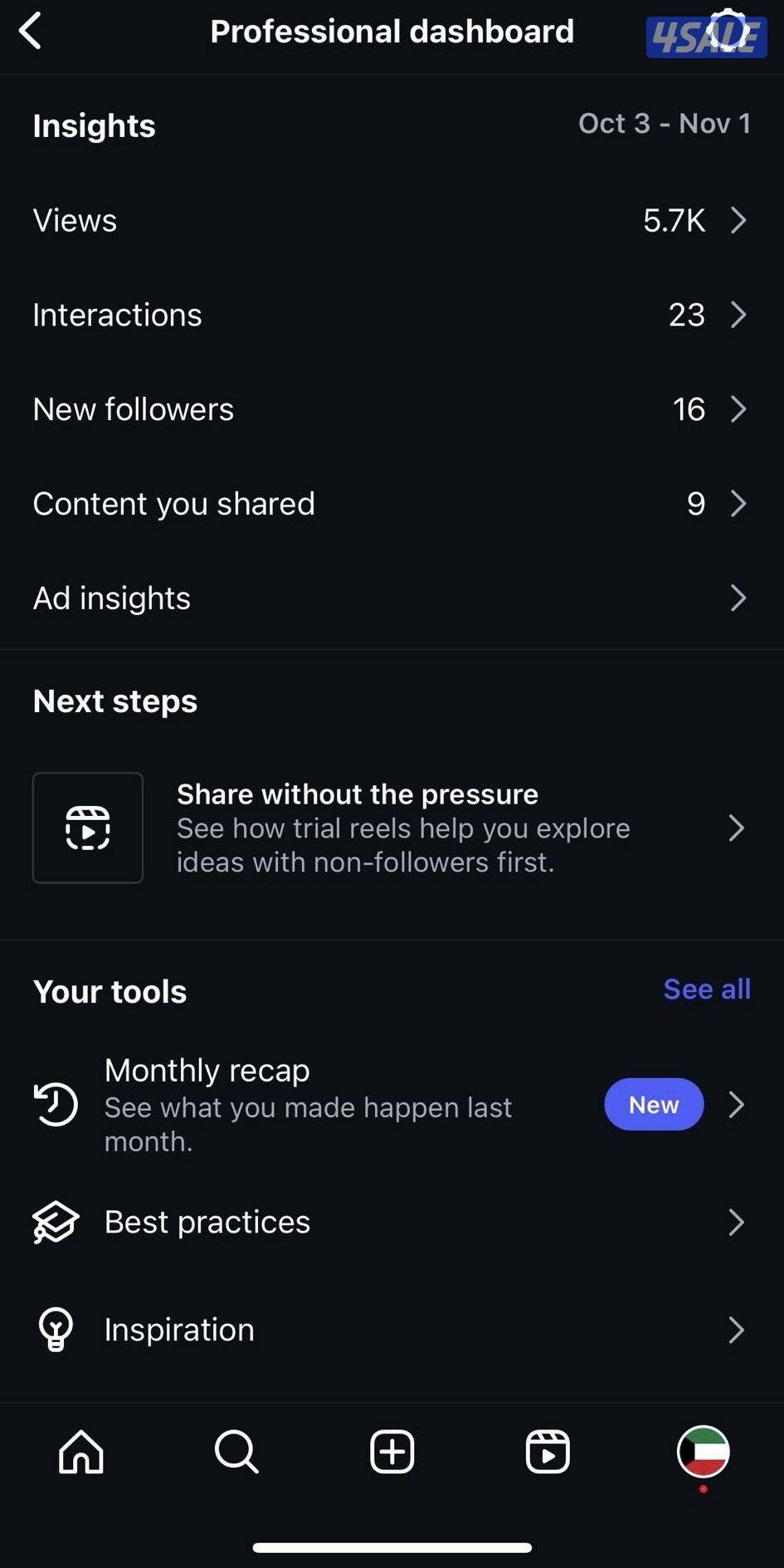Open profile via flag avatar
784x1568 pixels.
pyautogui.click(x=703, y=1452)
